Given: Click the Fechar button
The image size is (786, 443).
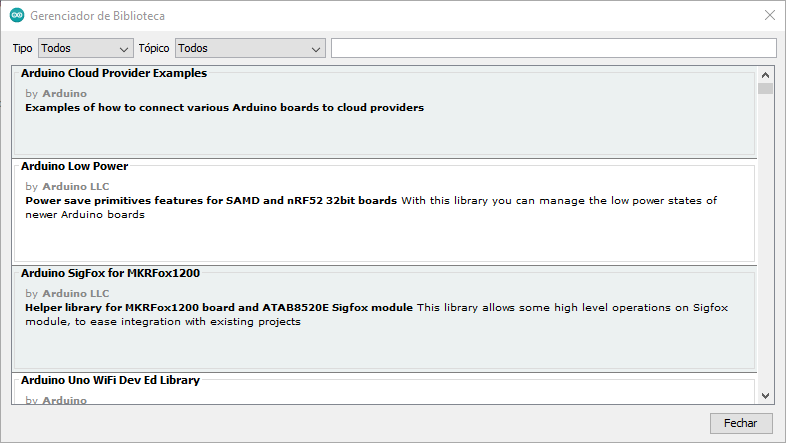Looking at the screenshot, I should pos(740,423).
